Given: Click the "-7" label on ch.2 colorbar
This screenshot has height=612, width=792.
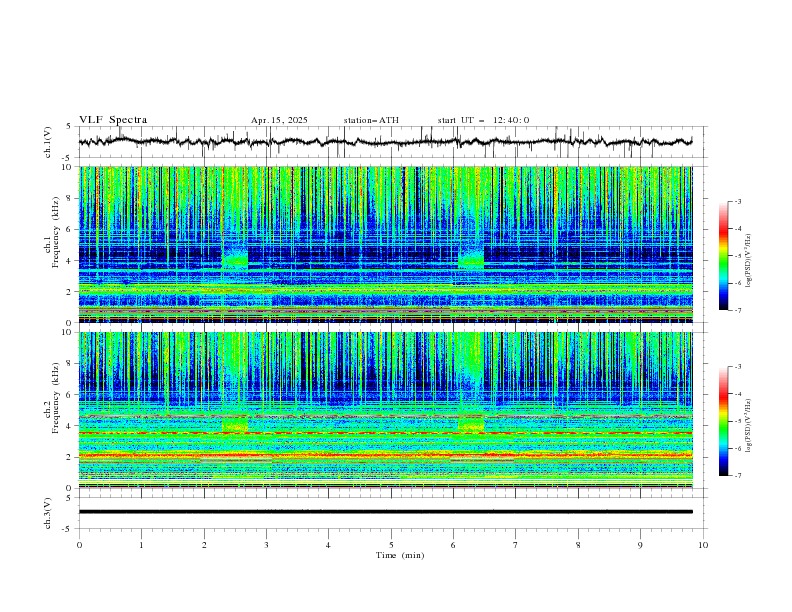Looking at the screenshot, I should pyautogui.click(x=737, y=475).
